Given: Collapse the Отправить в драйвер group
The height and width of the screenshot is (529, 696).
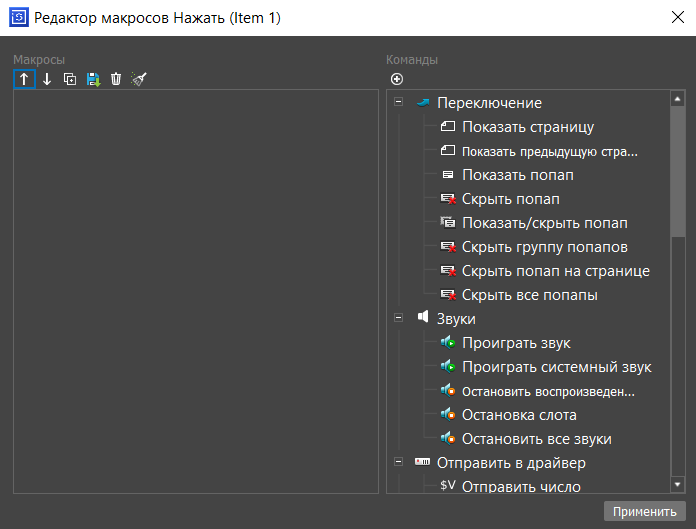Looking at the screenshot, I should point(398,463).
